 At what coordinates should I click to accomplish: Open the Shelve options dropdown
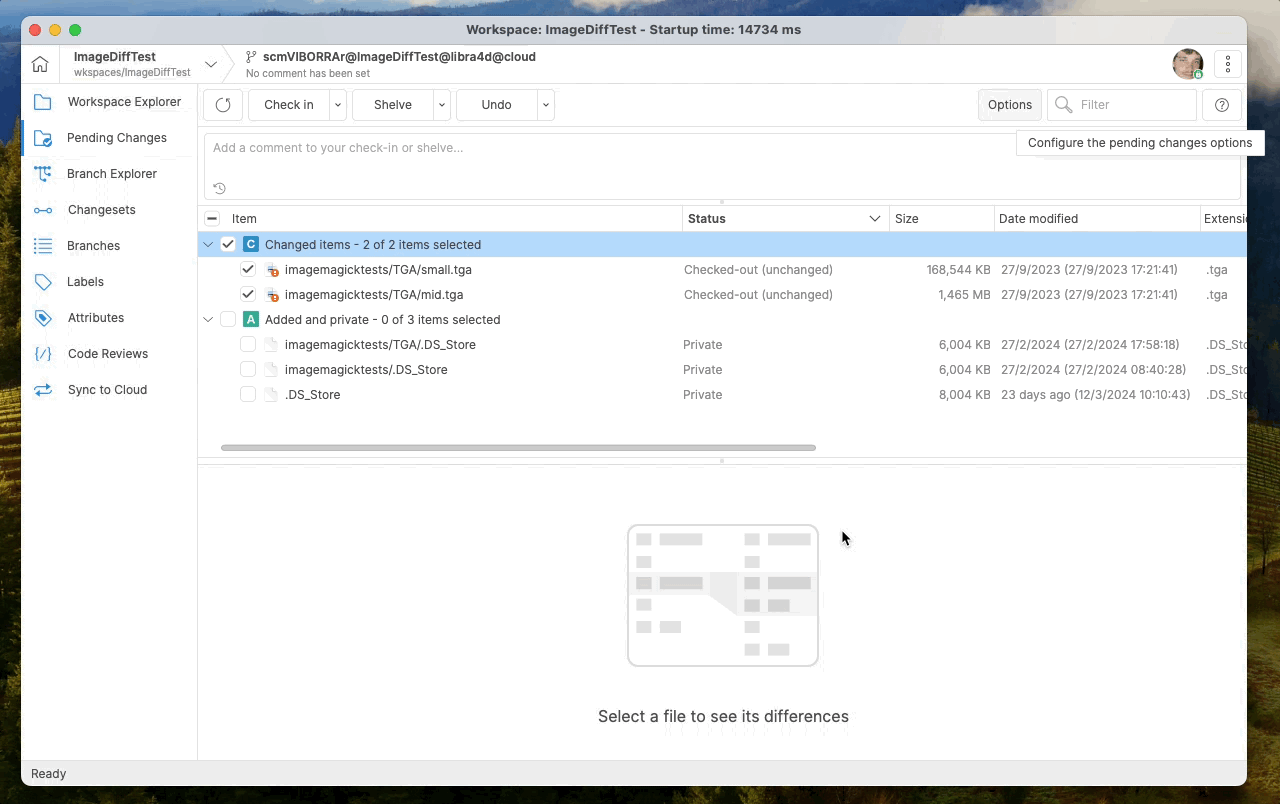tap(441, 105)
